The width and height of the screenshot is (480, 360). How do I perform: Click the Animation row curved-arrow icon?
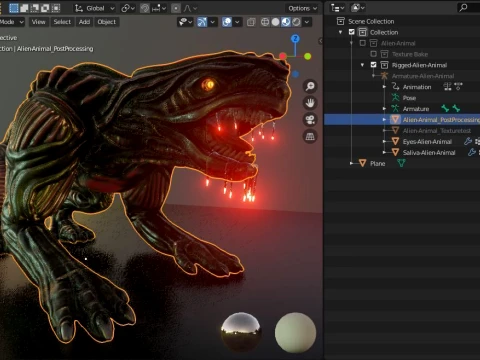coord(395,87)
